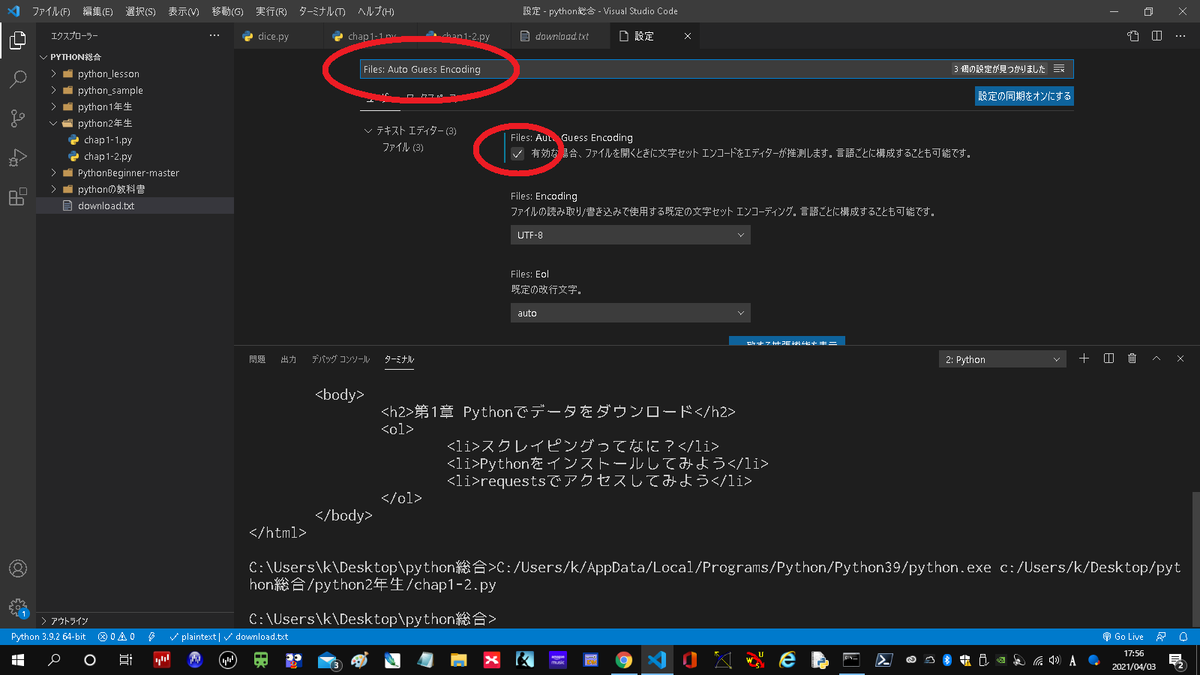Open Task View on taskbar

pyautogui.click(x=125, y=660)
